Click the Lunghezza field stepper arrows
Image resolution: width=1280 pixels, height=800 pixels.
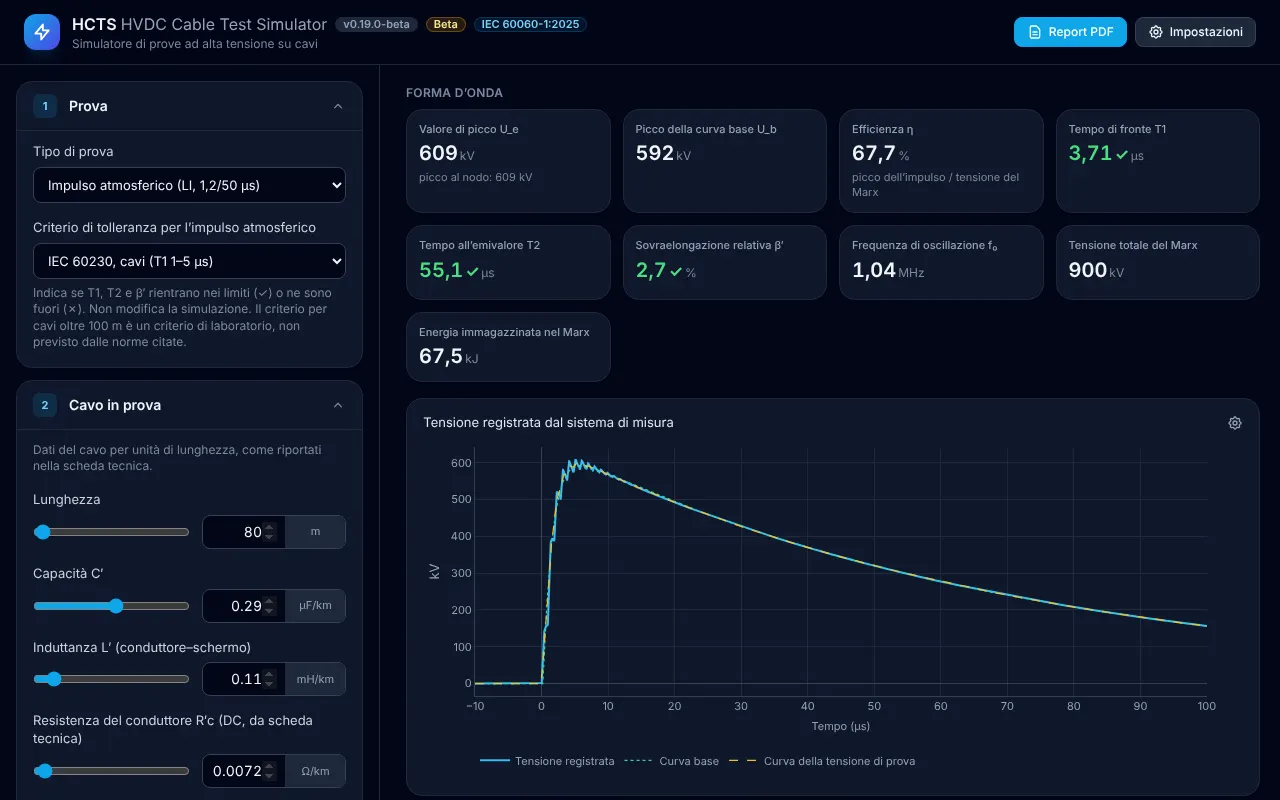[269, 532]
